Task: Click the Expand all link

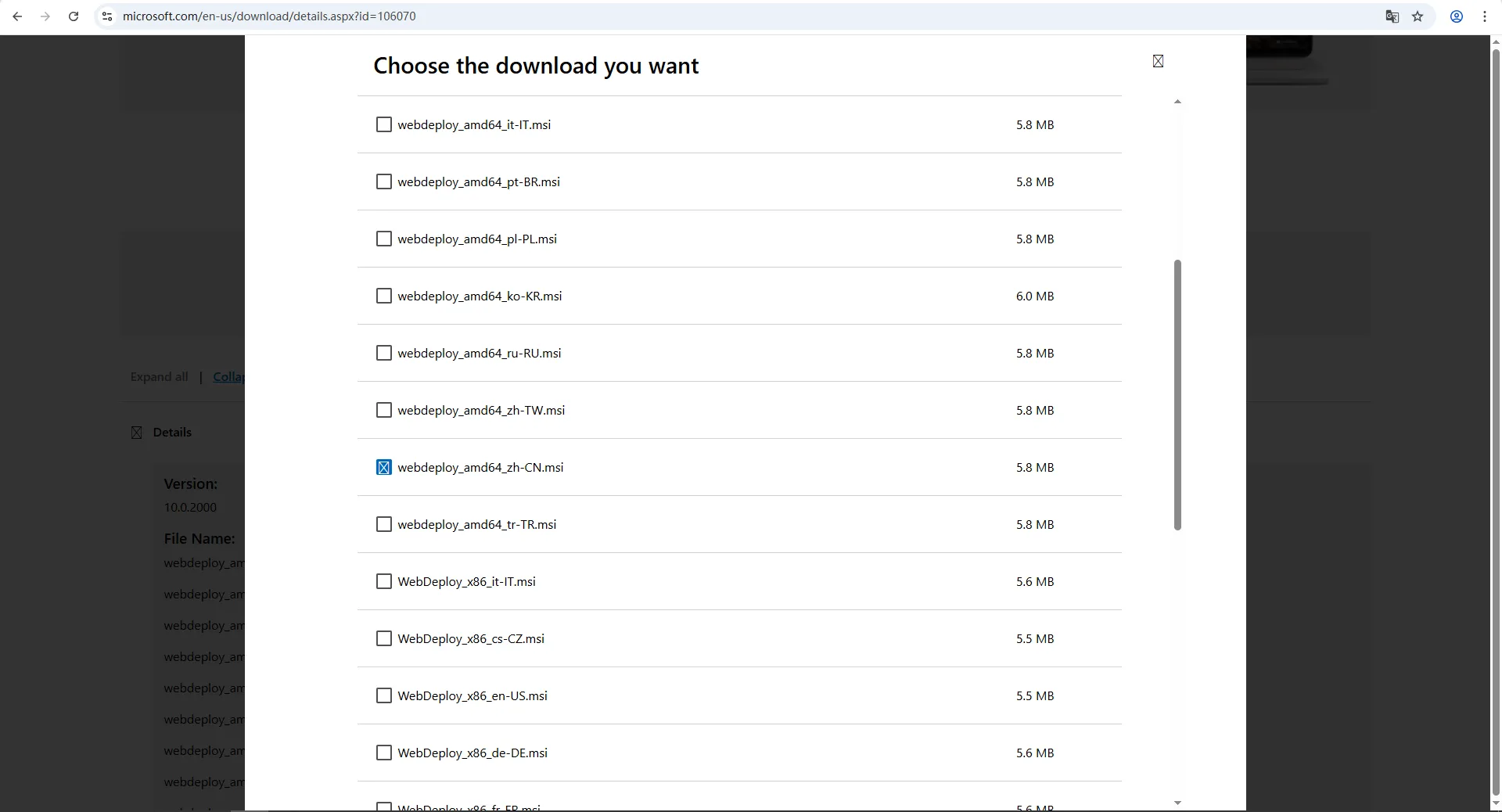Action: 159,377
